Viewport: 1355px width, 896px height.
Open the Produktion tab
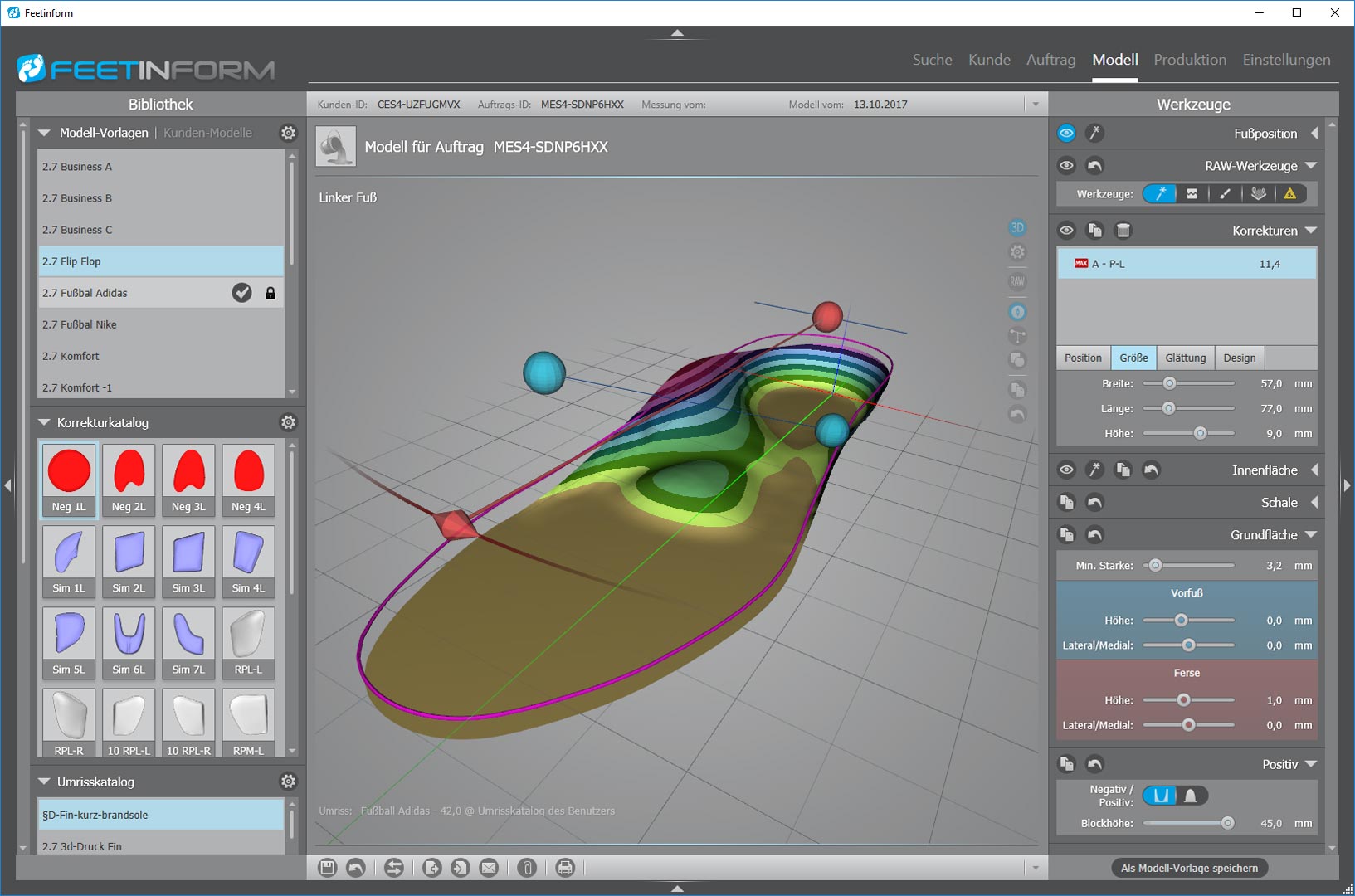(x=1189, y=60)
